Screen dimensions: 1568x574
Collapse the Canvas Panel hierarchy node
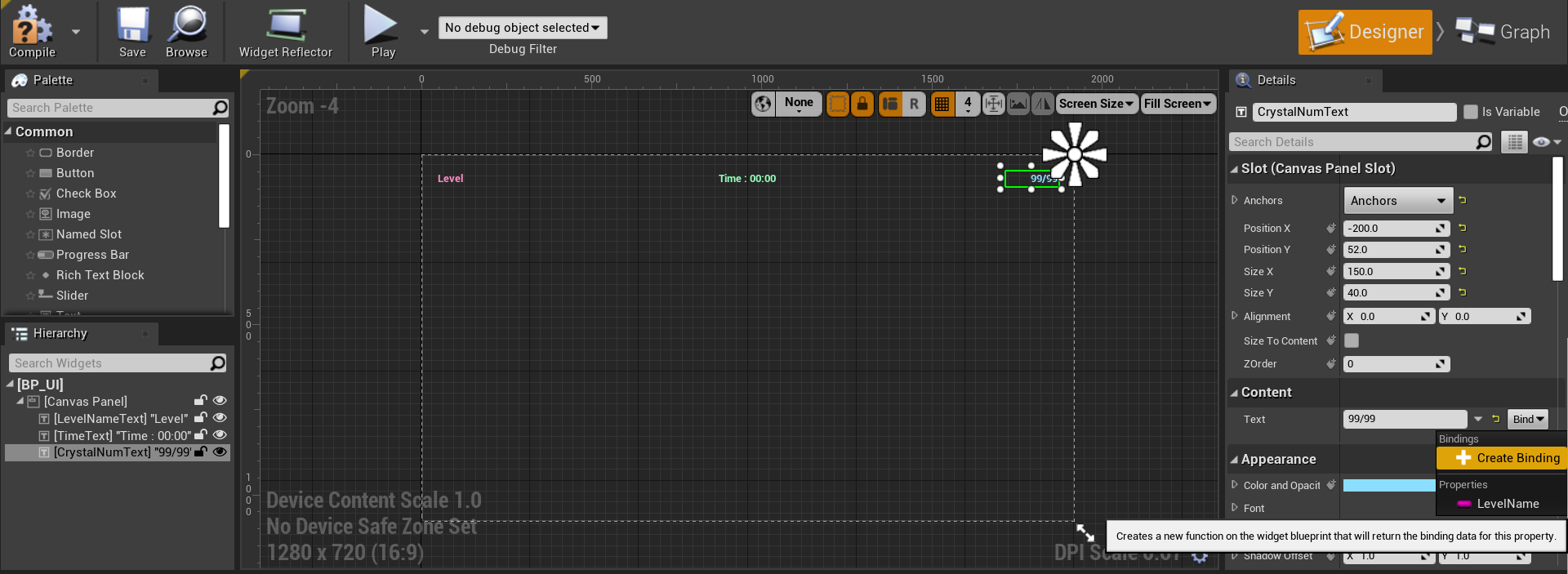20,401
